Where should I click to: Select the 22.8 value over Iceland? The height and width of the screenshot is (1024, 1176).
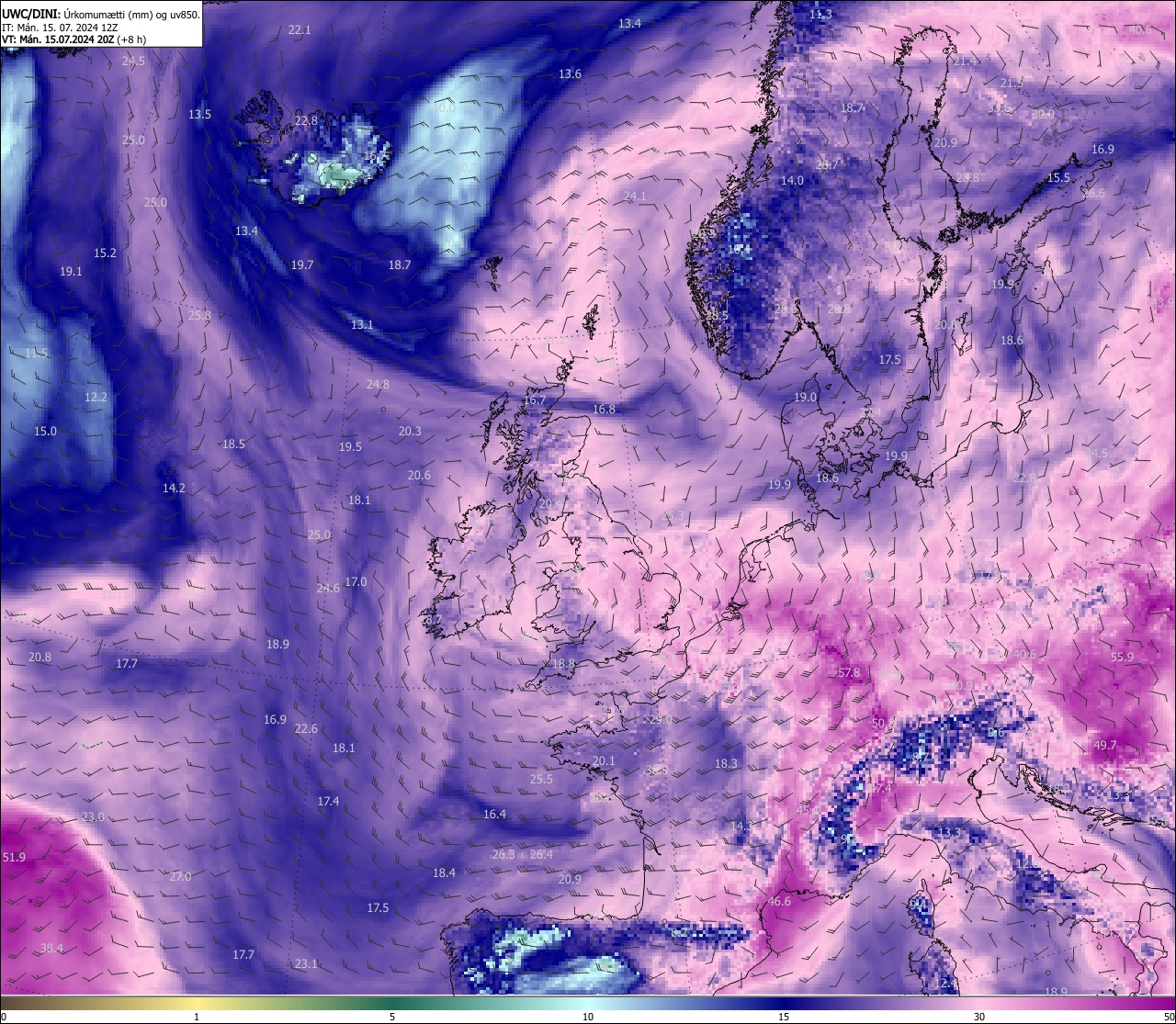point(306,120)
